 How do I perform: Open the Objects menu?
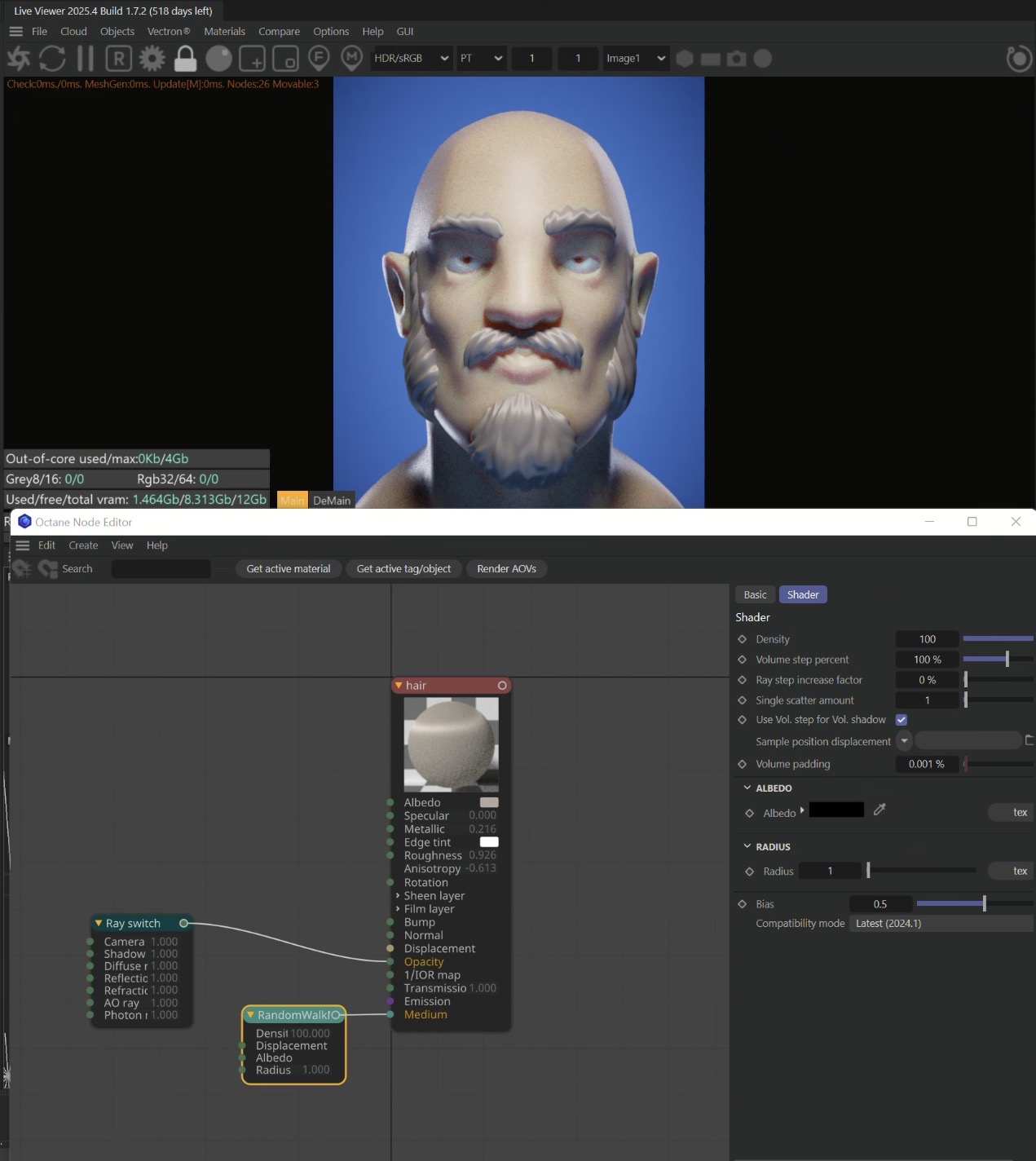[117, 32]
